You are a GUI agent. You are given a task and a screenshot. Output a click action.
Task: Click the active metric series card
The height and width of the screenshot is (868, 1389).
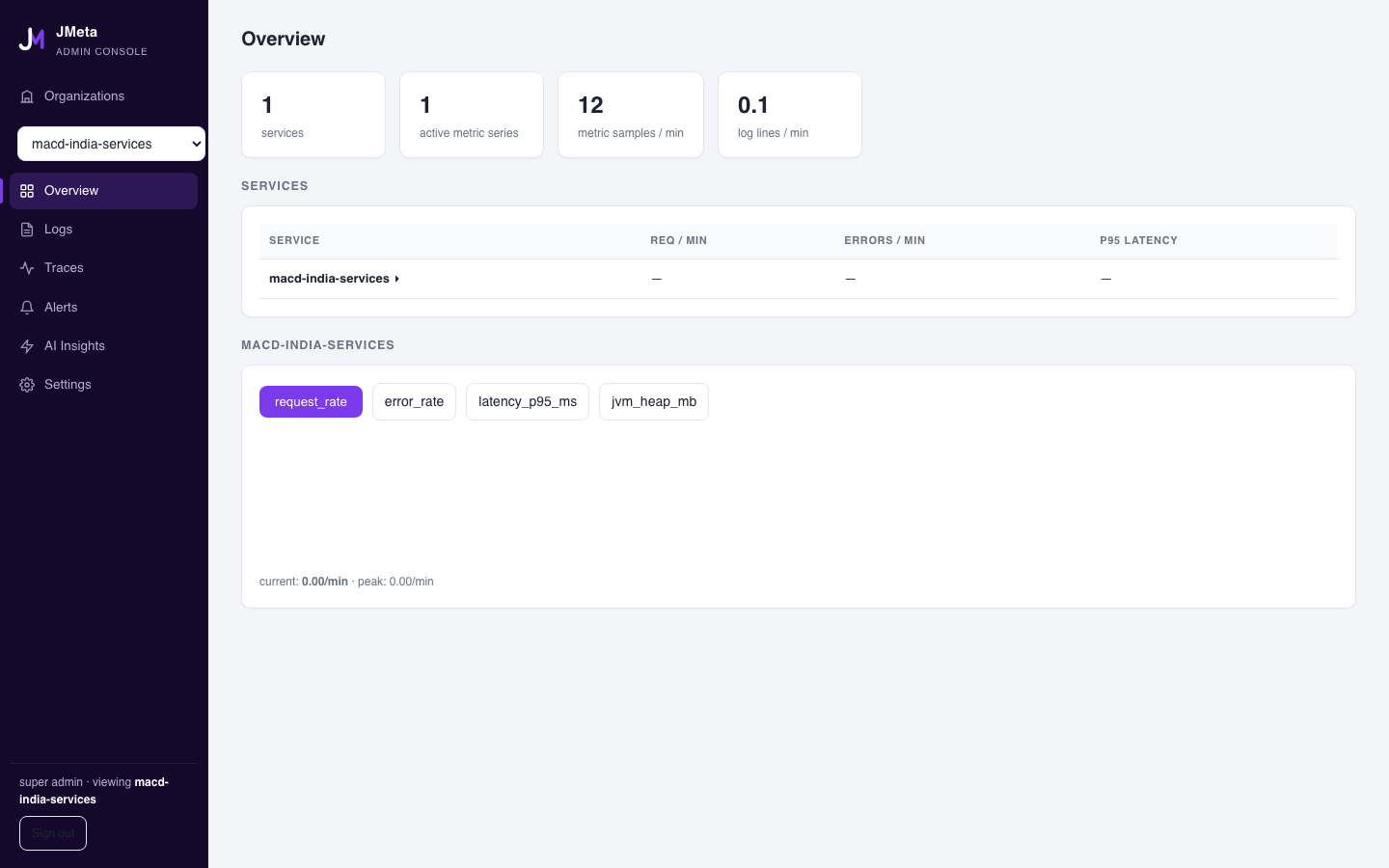(x=472, y=115)
